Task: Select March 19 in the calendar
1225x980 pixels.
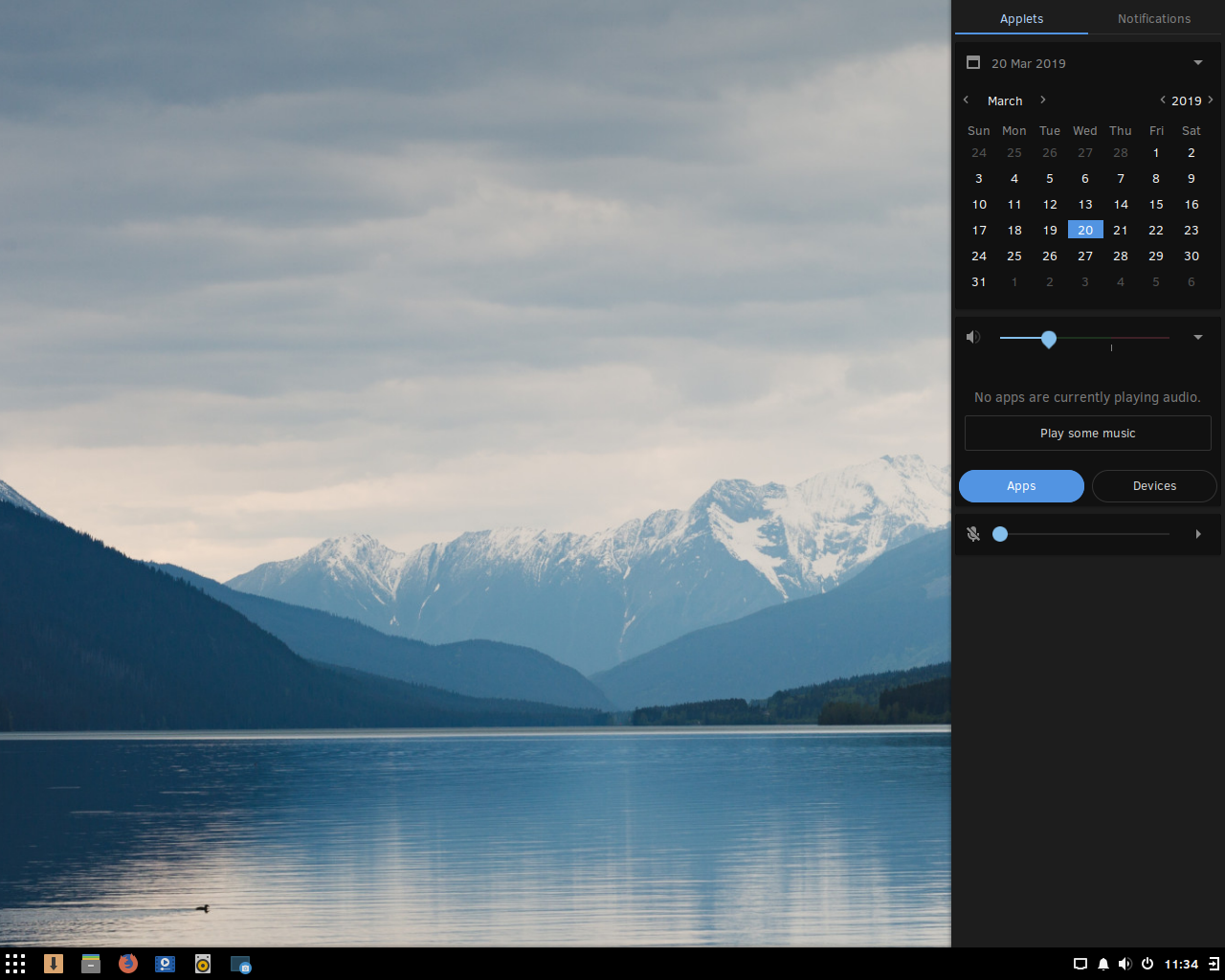Action: pyautogui.click(x=1050, y=230)
